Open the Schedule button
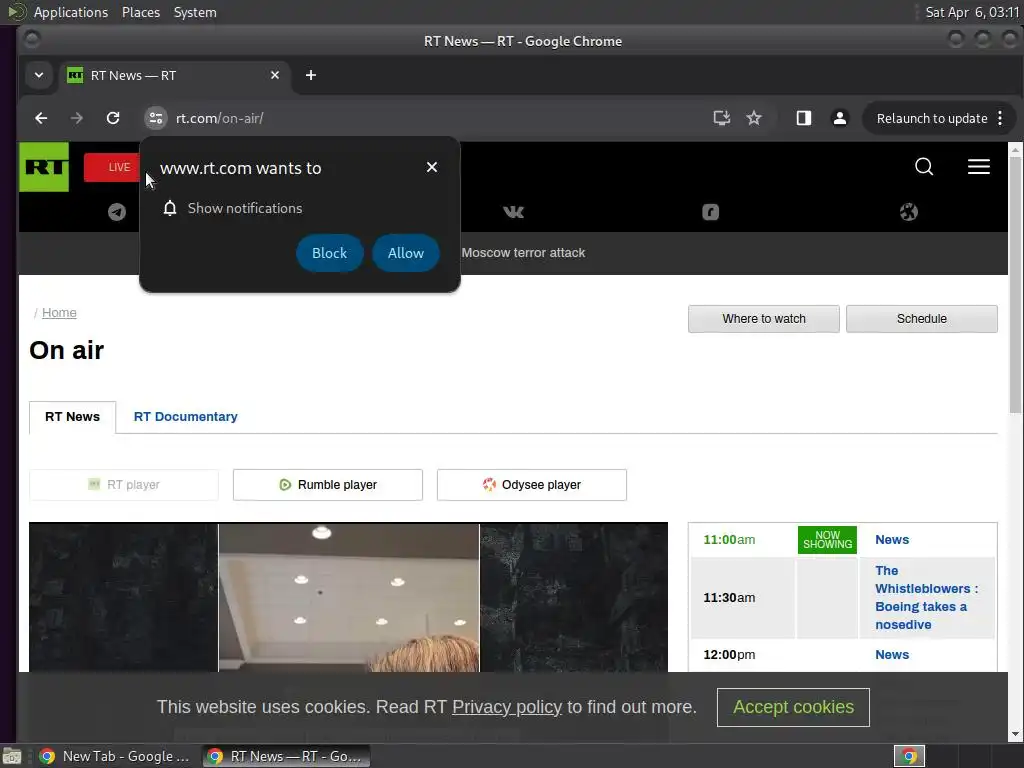This screenshot has width=1024, height=768. (x=921, y=319)
